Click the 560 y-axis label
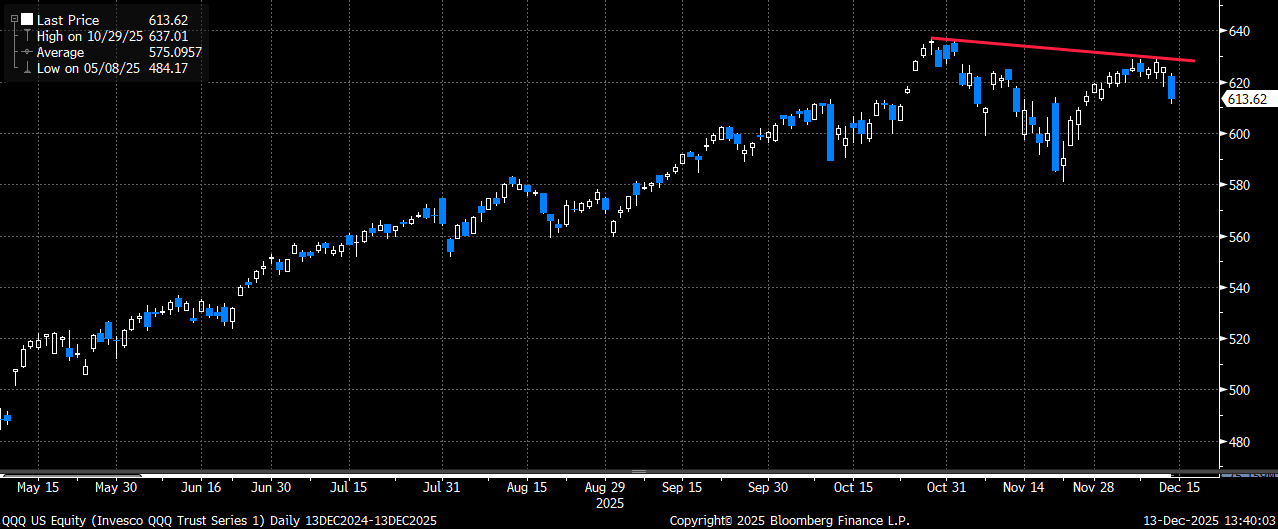The height and width of the screenshot is (529, 1278). click(1240, 237)
